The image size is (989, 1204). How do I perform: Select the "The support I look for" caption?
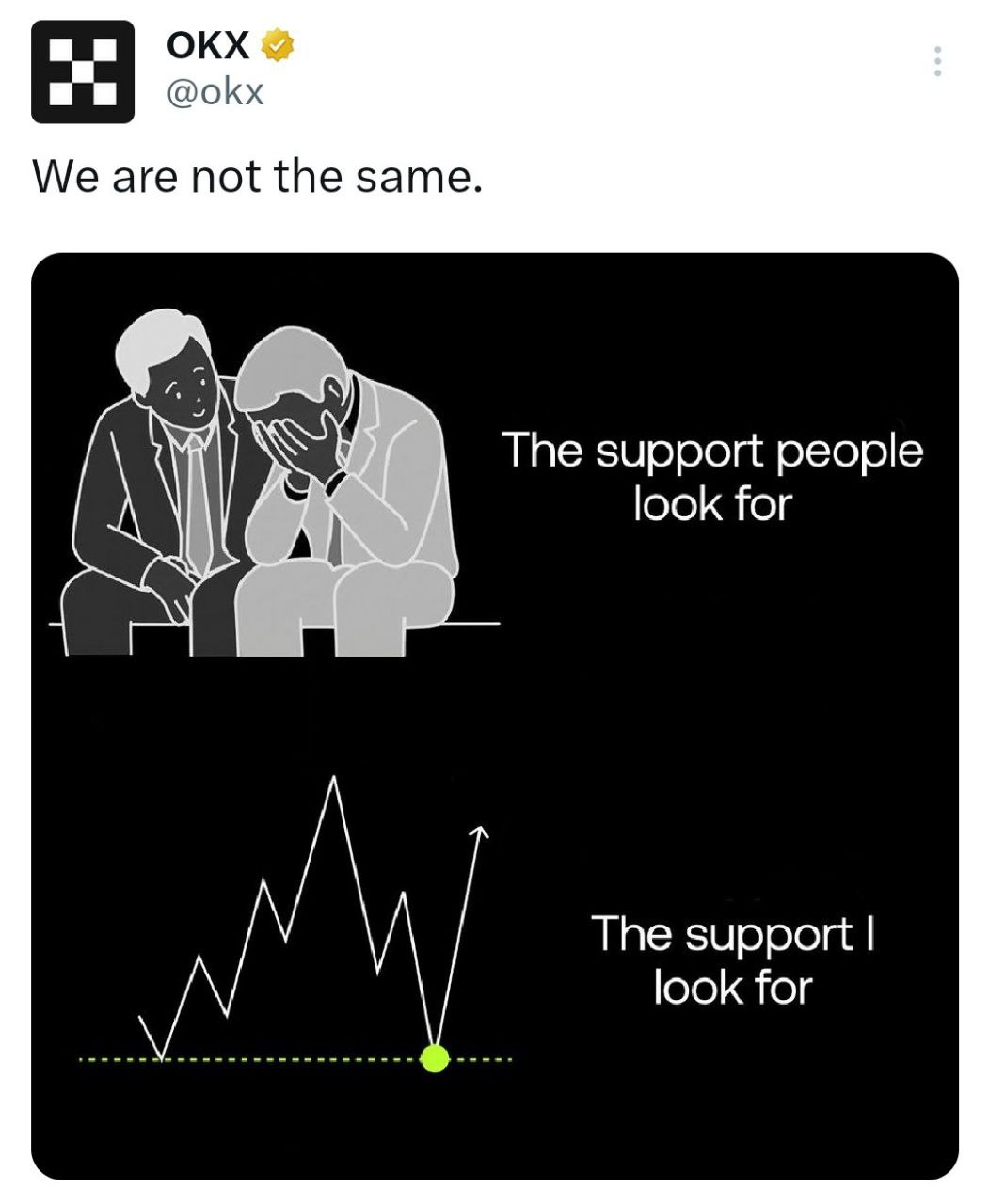[x=733, y=960]
